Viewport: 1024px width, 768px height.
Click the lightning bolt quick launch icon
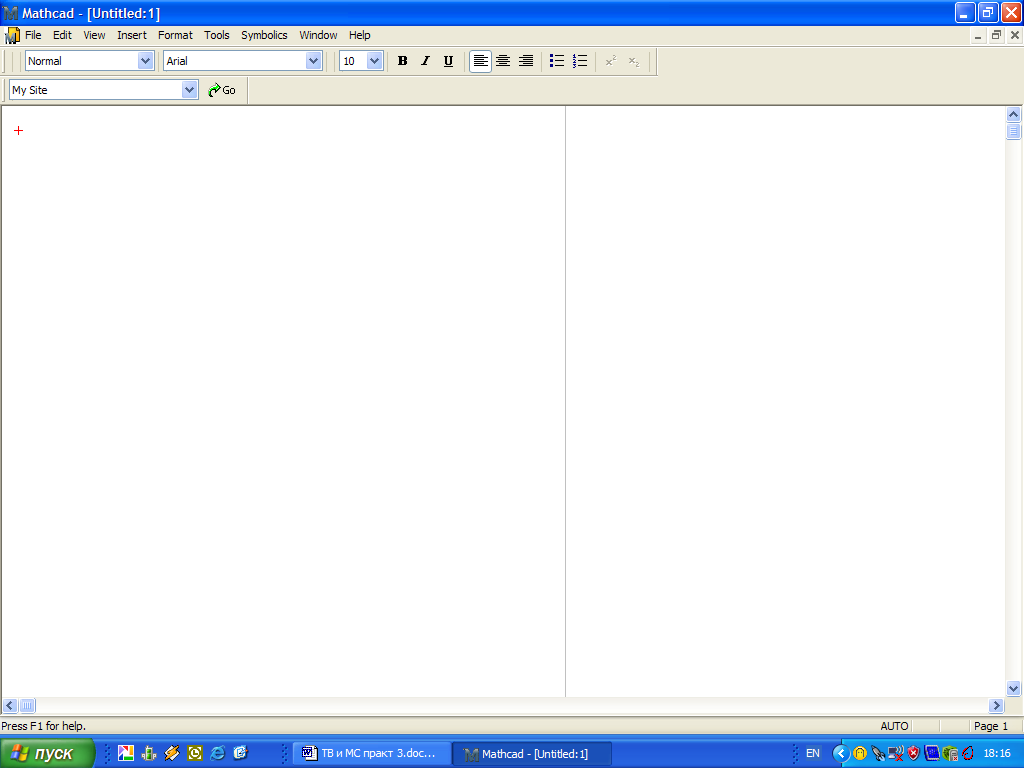click(172, 753)
